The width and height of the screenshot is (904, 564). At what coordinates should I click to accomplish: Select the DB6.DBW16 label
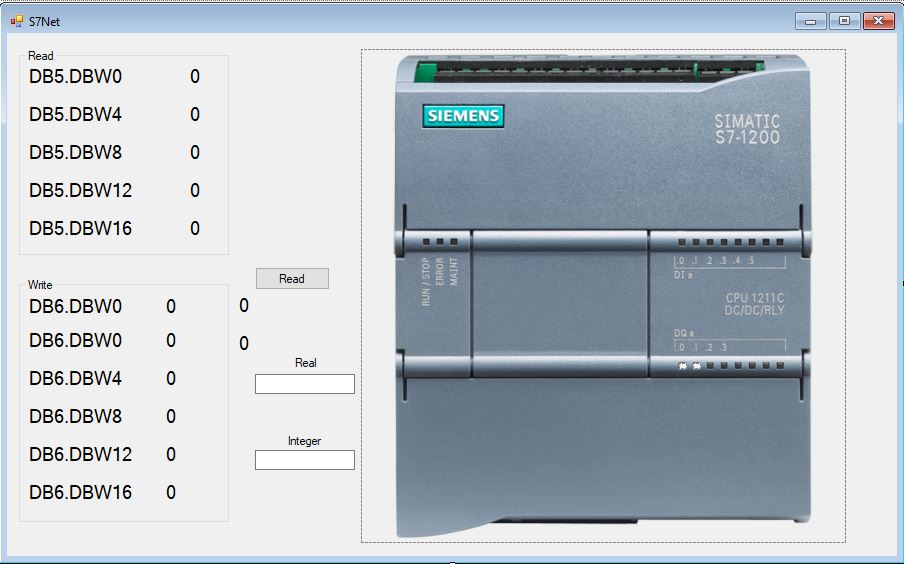tap(81, 493)
